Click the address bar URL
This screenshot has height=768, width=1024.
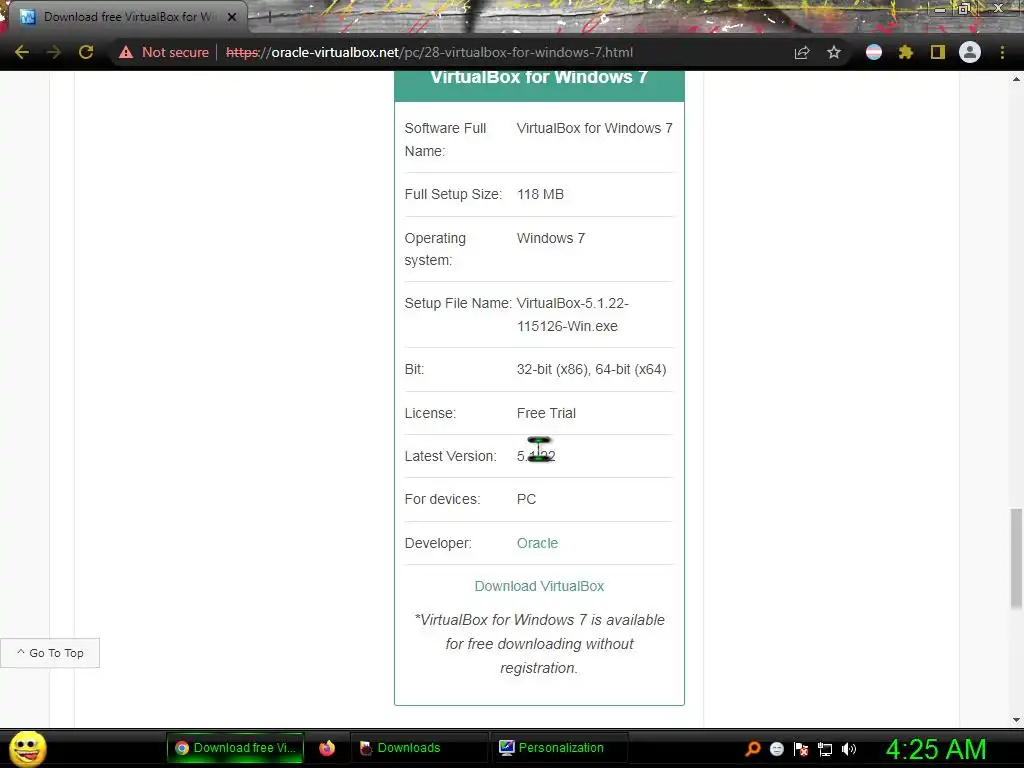pyautogui.click(x=429, y=52)
